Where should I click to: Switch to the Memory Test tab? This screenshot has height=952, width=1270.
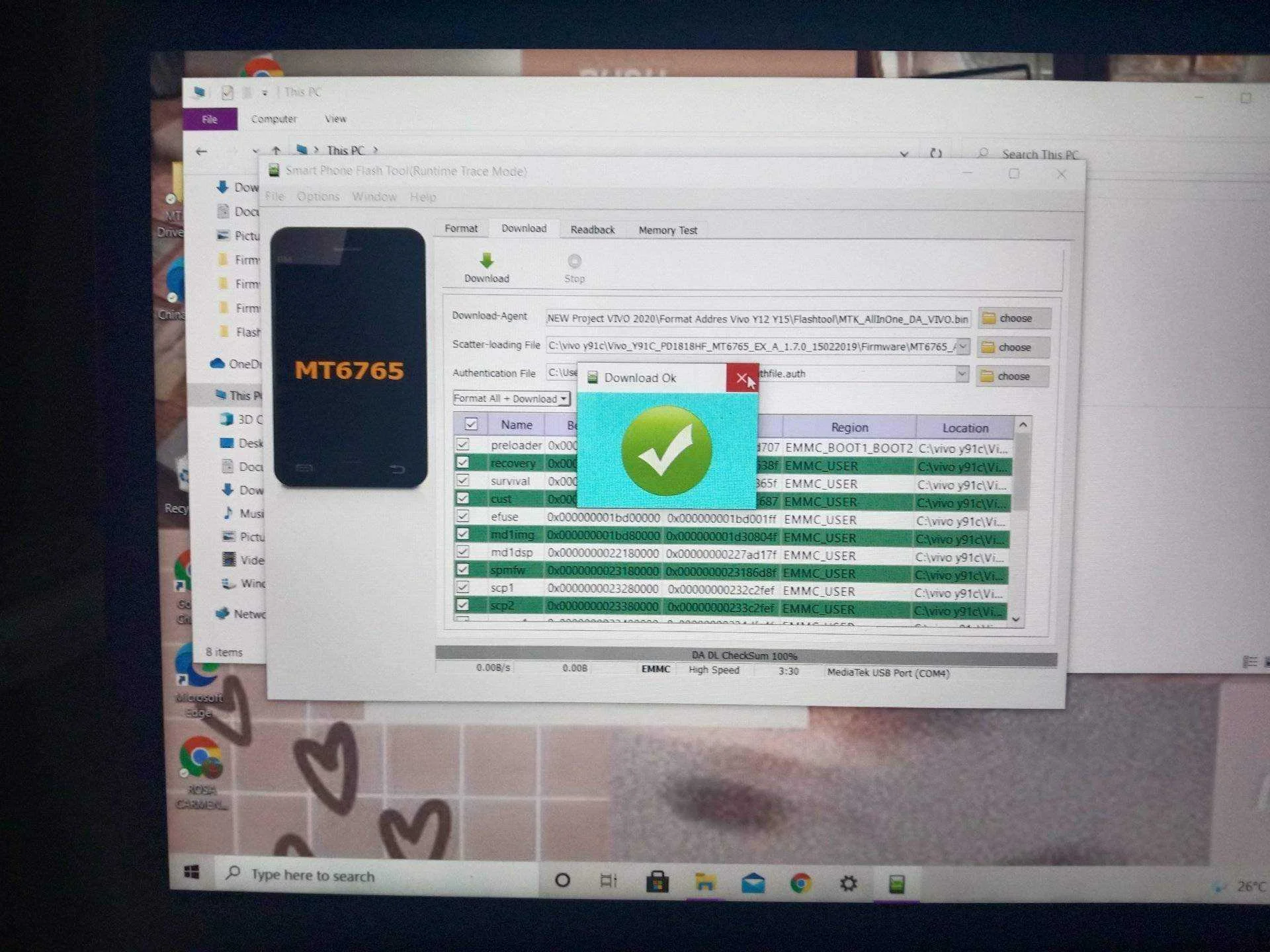point(668,231)
